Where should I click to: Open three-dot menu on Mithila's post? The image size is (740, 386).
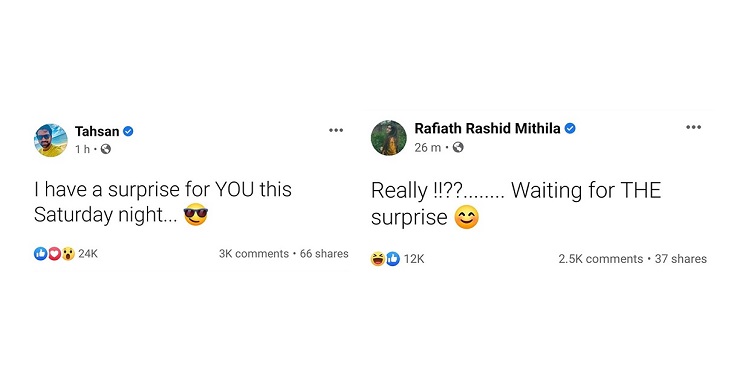[x=693, y=127]
